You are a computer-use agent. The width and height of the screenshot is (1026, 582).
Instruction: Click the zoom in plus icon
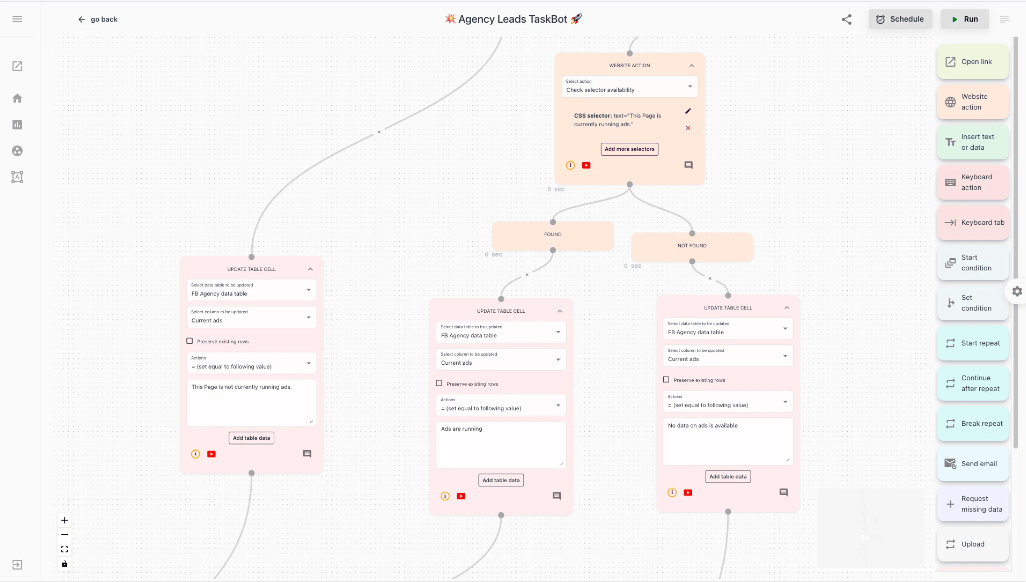(x=65, y=520)
